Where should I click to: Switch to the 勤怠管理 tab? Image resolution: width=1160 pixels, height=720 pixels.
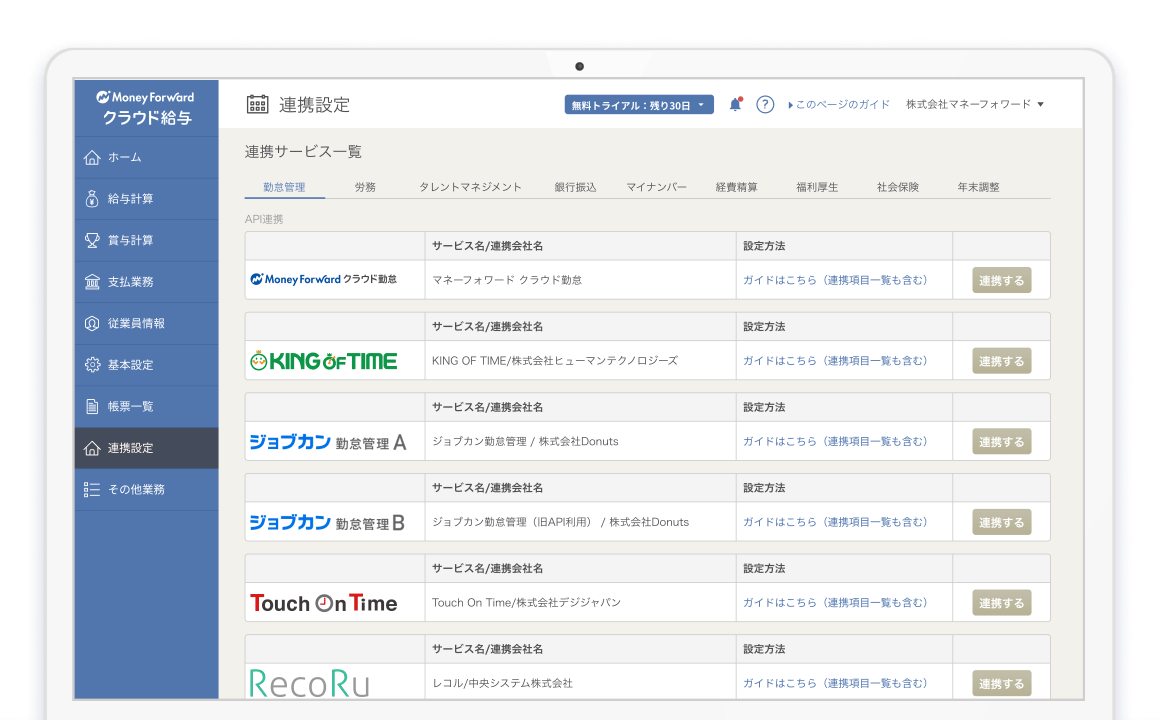284,187
